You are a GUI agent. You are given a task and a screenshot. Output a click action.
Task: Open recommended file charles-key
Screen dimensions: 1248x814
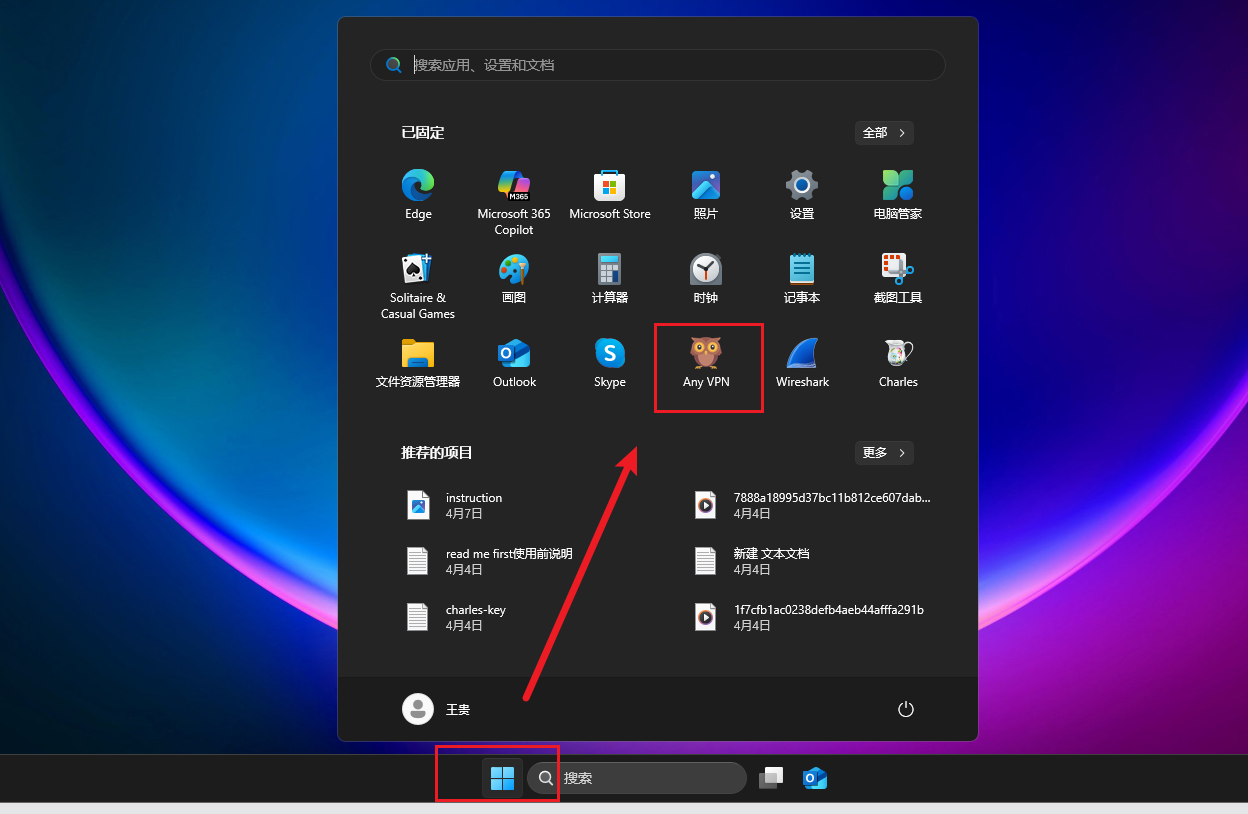pos(476,617)
